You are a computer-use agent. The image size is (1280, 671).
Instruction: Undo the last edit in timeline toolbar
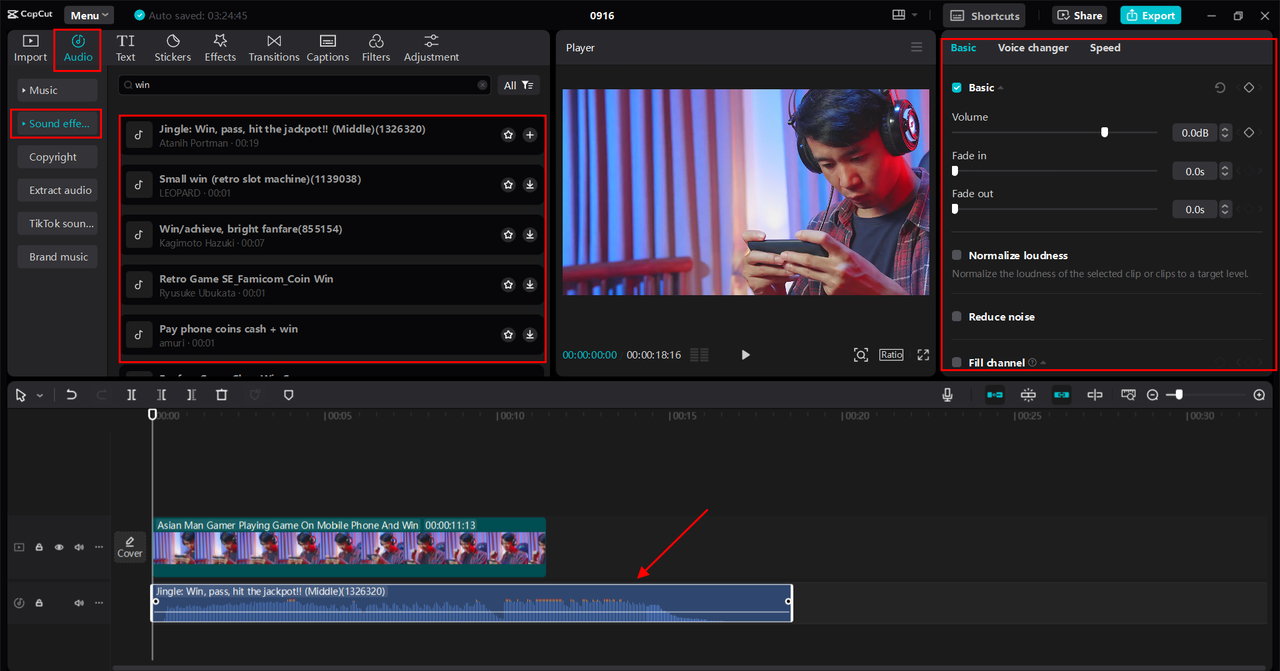point(71,395)
